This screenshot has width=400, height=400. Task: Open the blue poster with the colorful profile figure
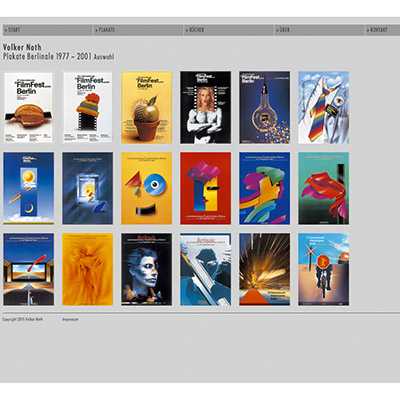click(265, 188)
